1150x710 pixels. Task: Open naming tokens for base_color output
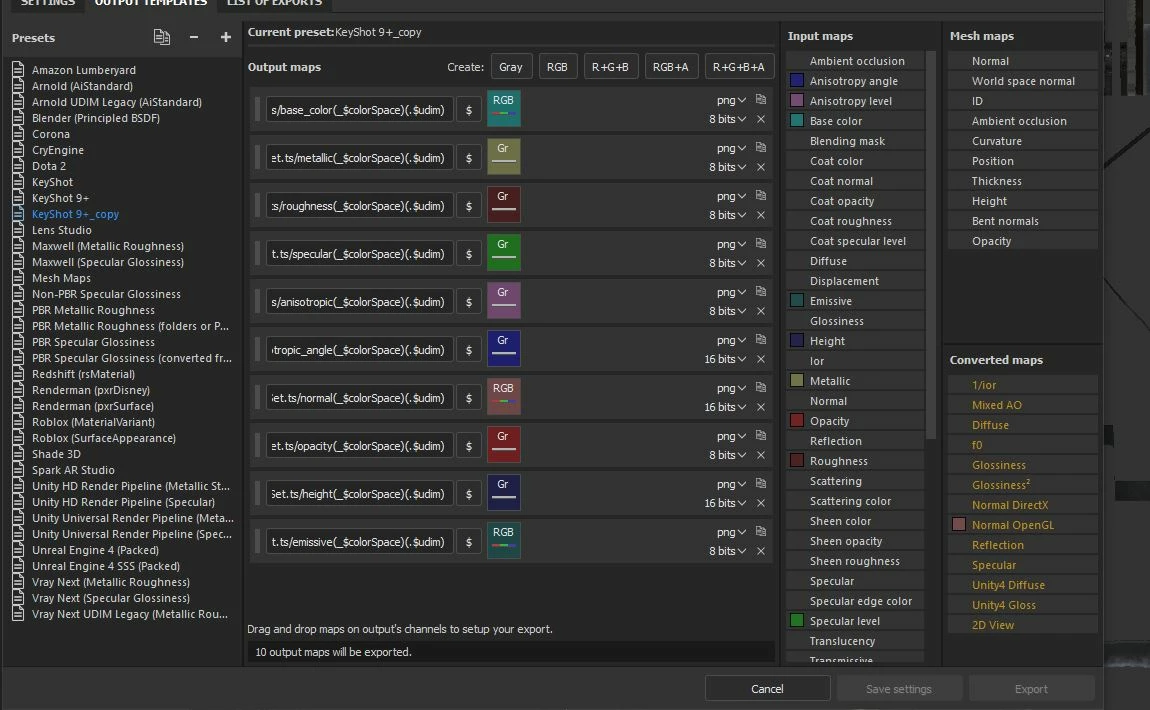469,110
